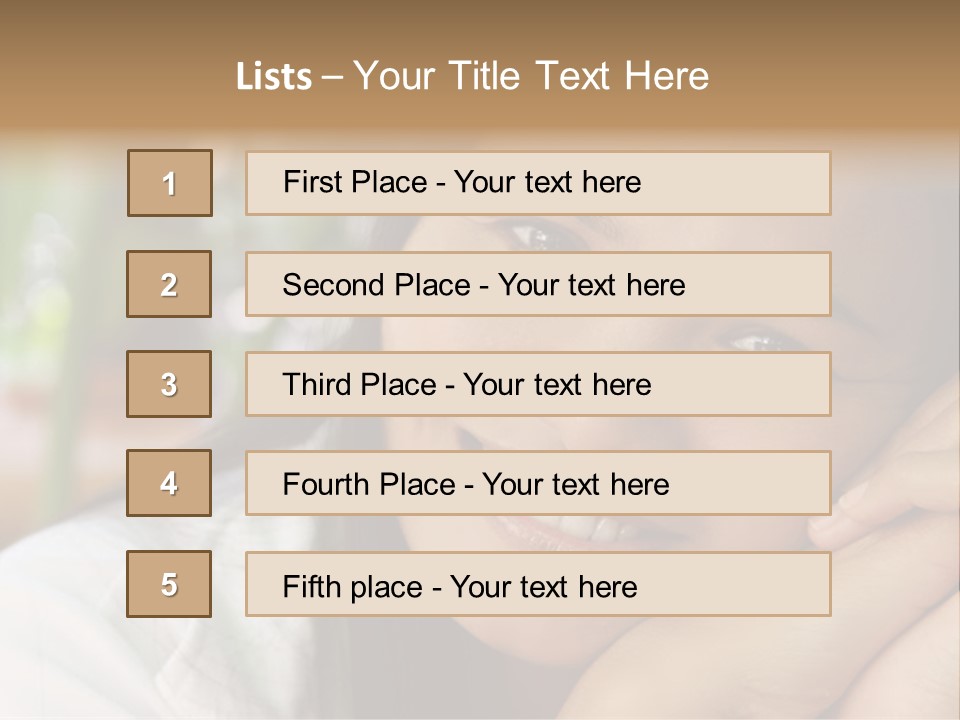Click the number 1 box

tap(170, 183)
